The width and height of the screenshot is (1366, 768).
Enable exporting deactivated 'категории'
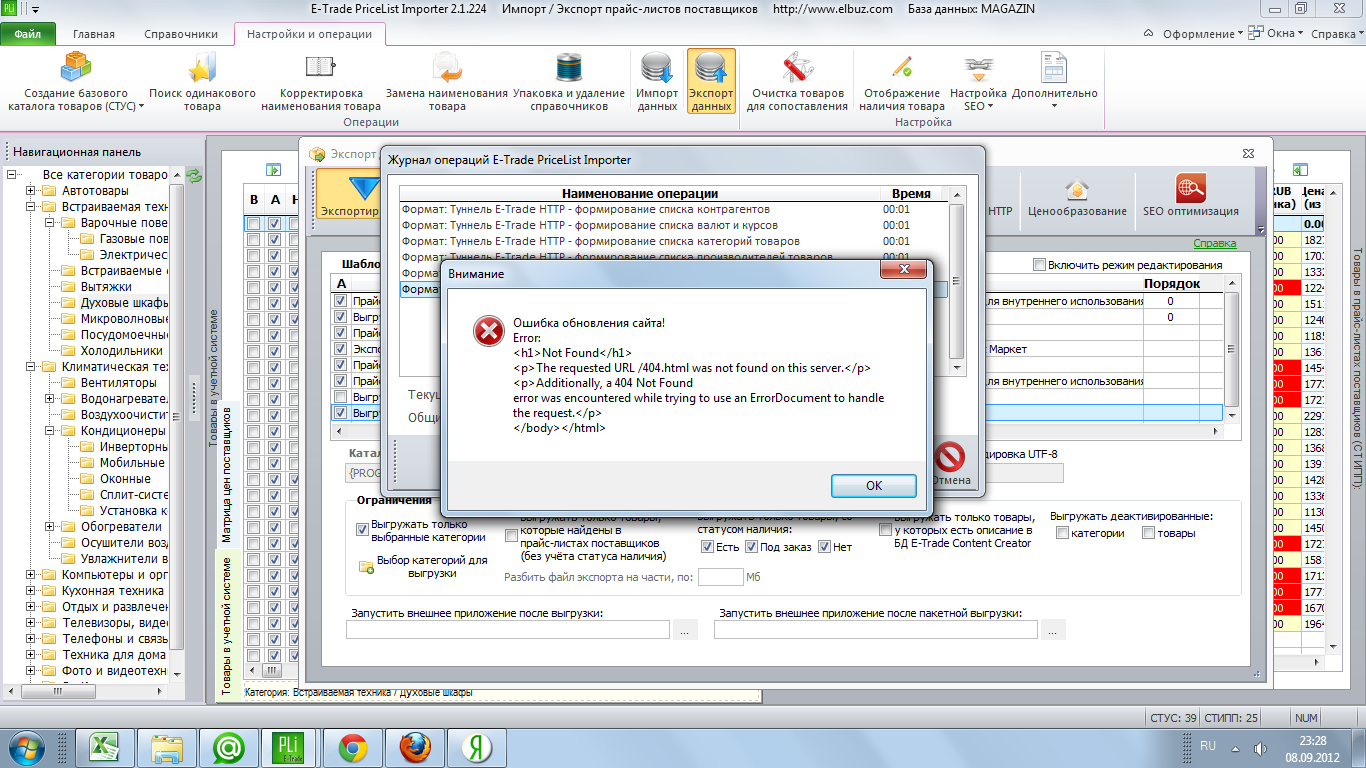point(1062,533)
